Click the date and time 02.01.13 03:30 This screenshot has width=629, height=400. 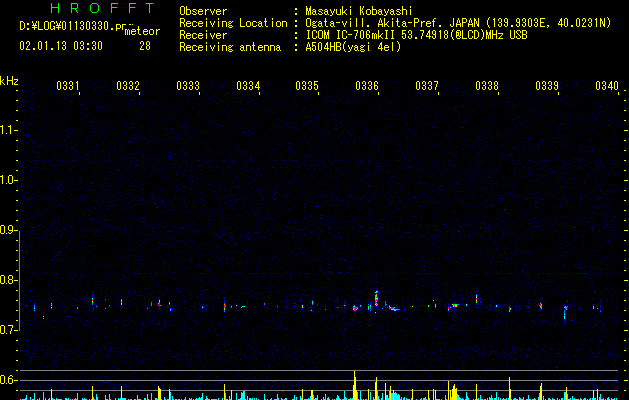click(x=61, y=46)
